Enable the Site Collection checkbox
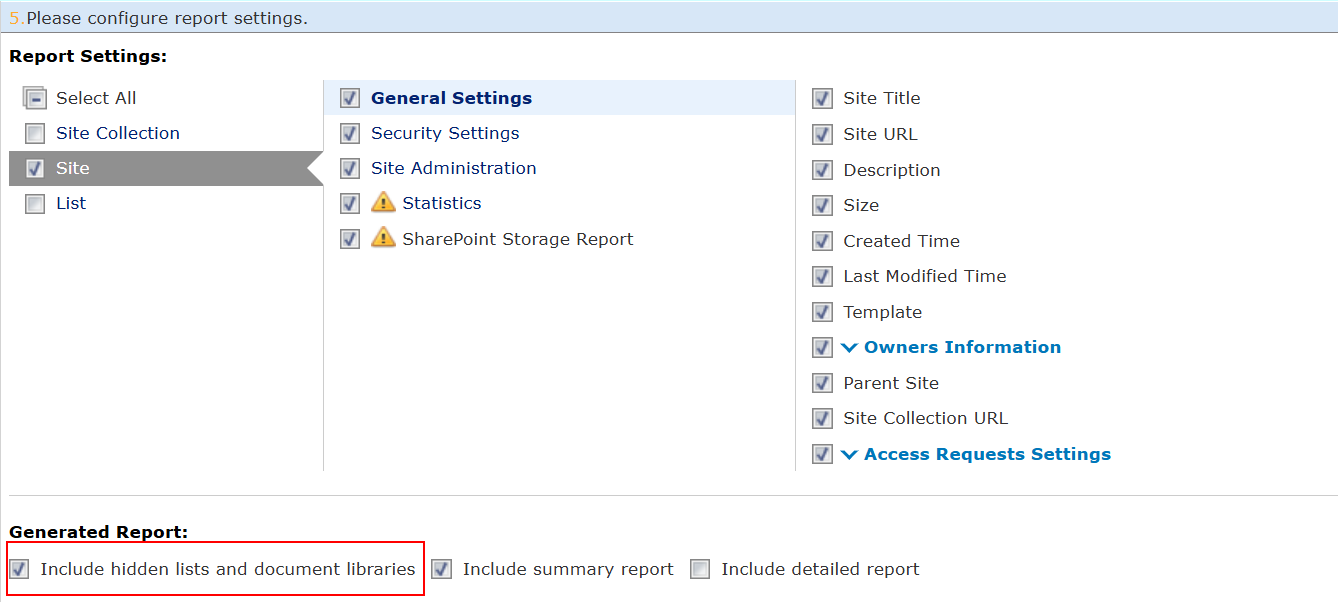 [x=35, y=132]
